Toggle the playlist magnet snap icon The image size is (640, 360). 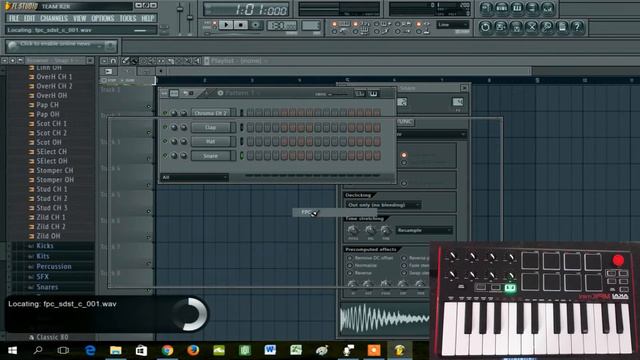click(x=113, y=61)
